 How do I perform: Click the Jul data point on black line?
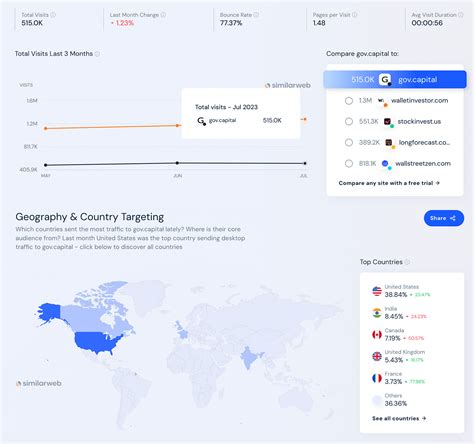click(x=305, y=163)
